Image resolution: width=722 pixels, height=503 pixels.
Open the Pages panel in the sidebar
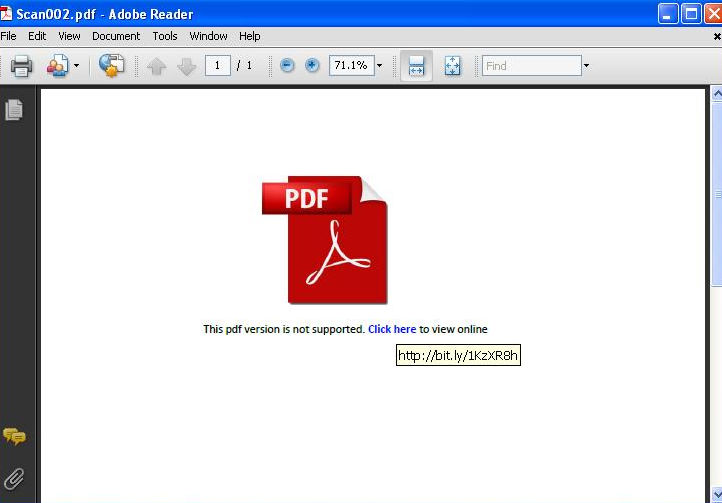14,110
